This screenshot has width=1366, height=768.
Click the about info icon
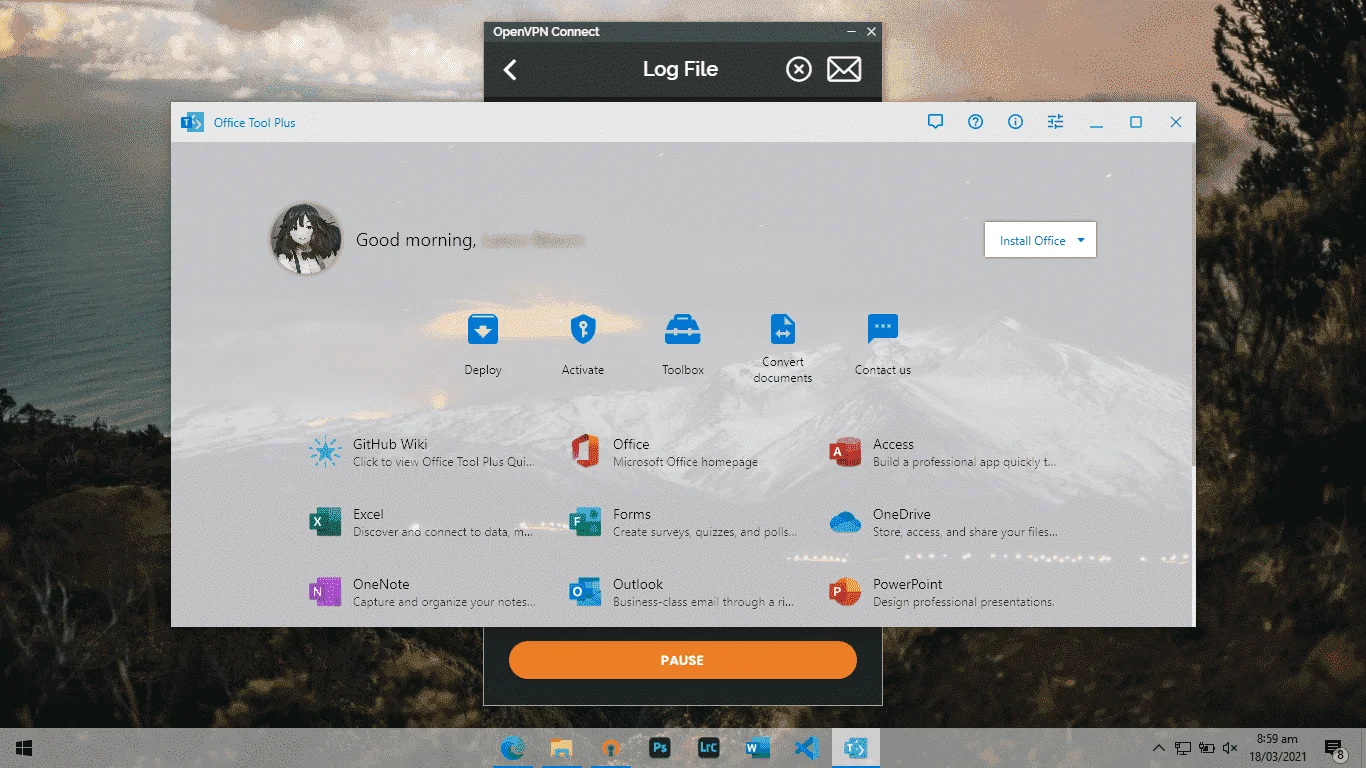point(1016,122)
